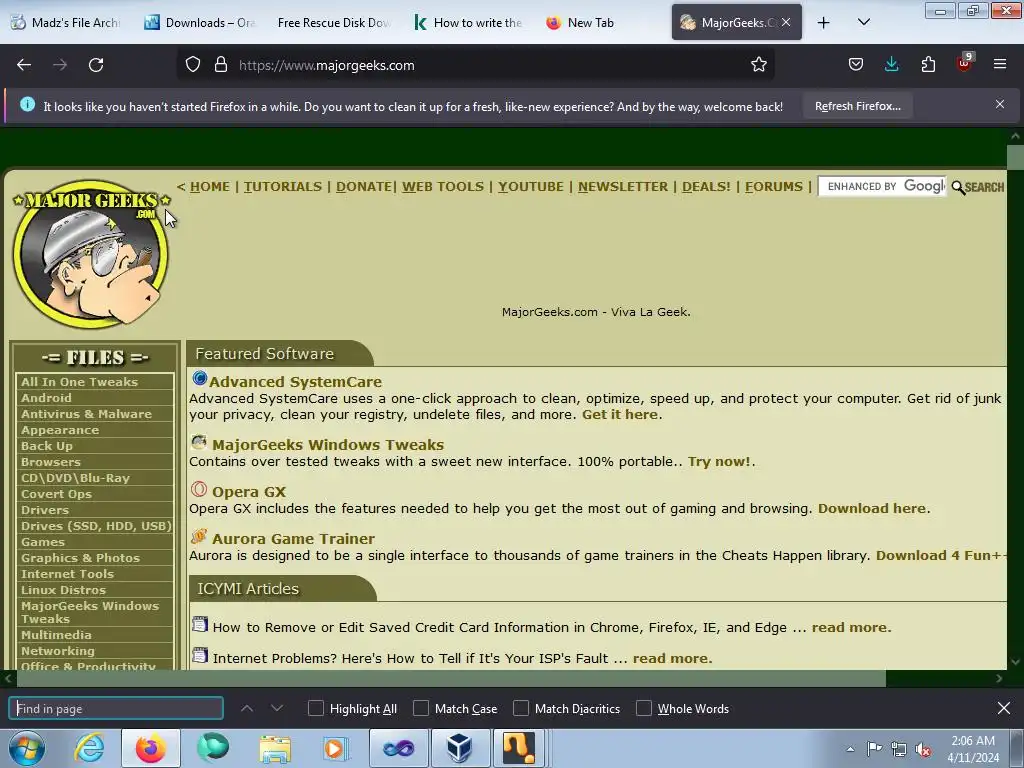1024x768 pixels.
Task: Open the WEB TOOLS navigation link
Action: [x=443, y=187]
